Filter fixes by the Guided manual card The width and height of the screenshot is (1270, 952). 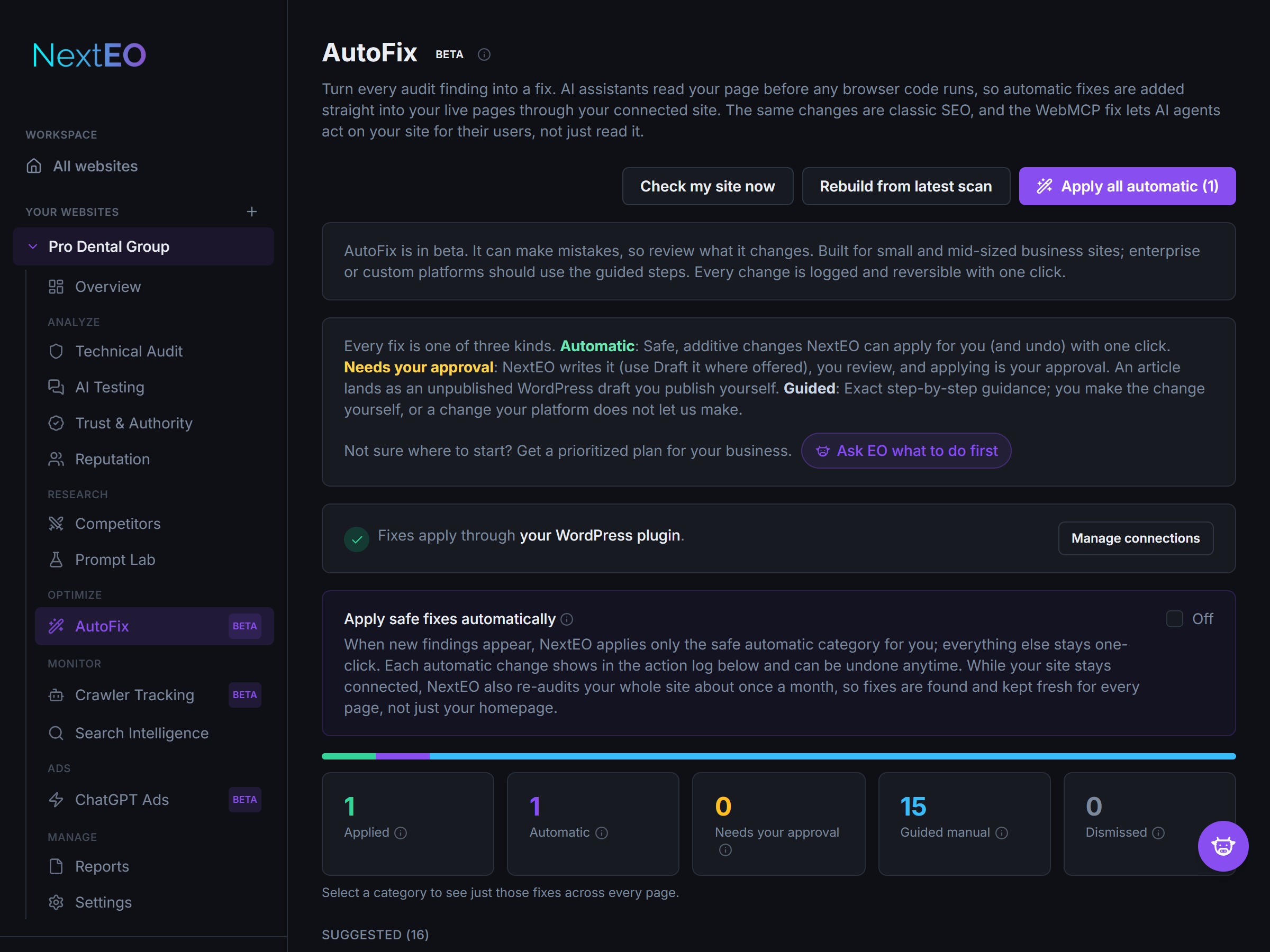(x=964, y=823)
